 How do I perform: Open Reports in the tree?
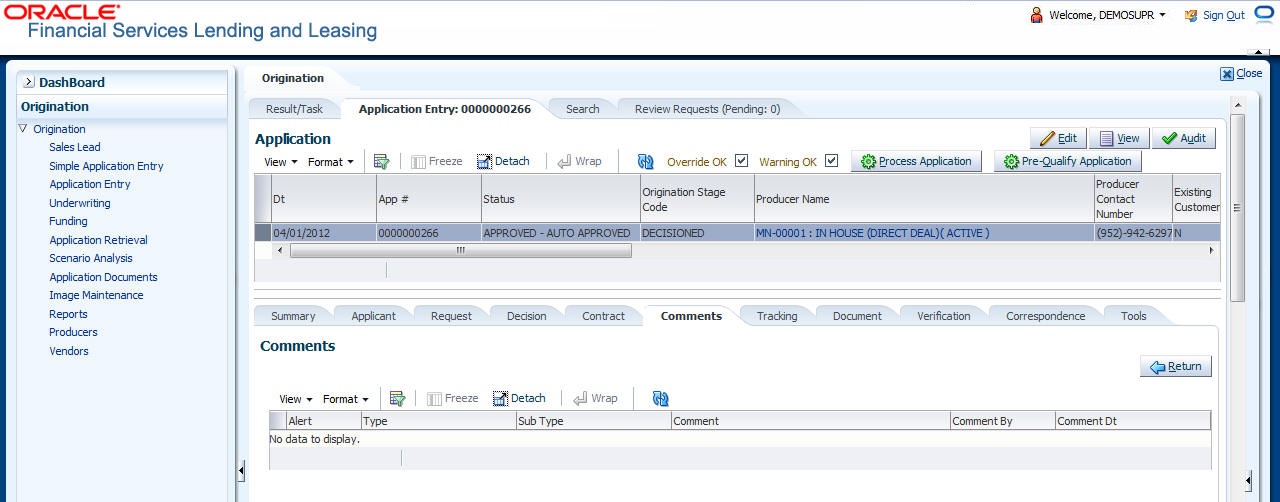point(68,314)
